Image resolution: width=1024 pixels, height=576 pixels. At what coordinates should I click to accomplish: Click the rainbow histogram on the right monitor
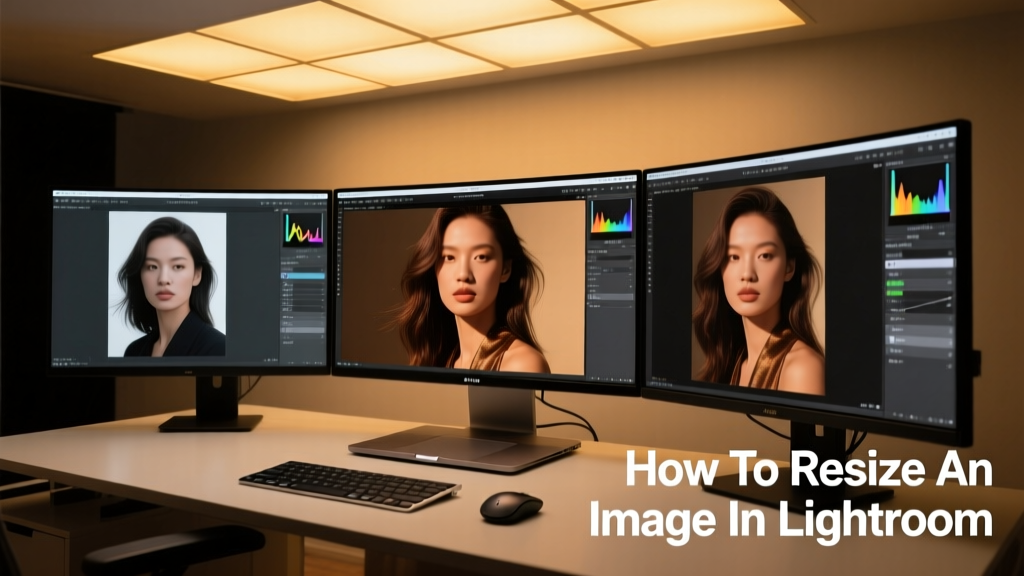click(x=920, y=191)
